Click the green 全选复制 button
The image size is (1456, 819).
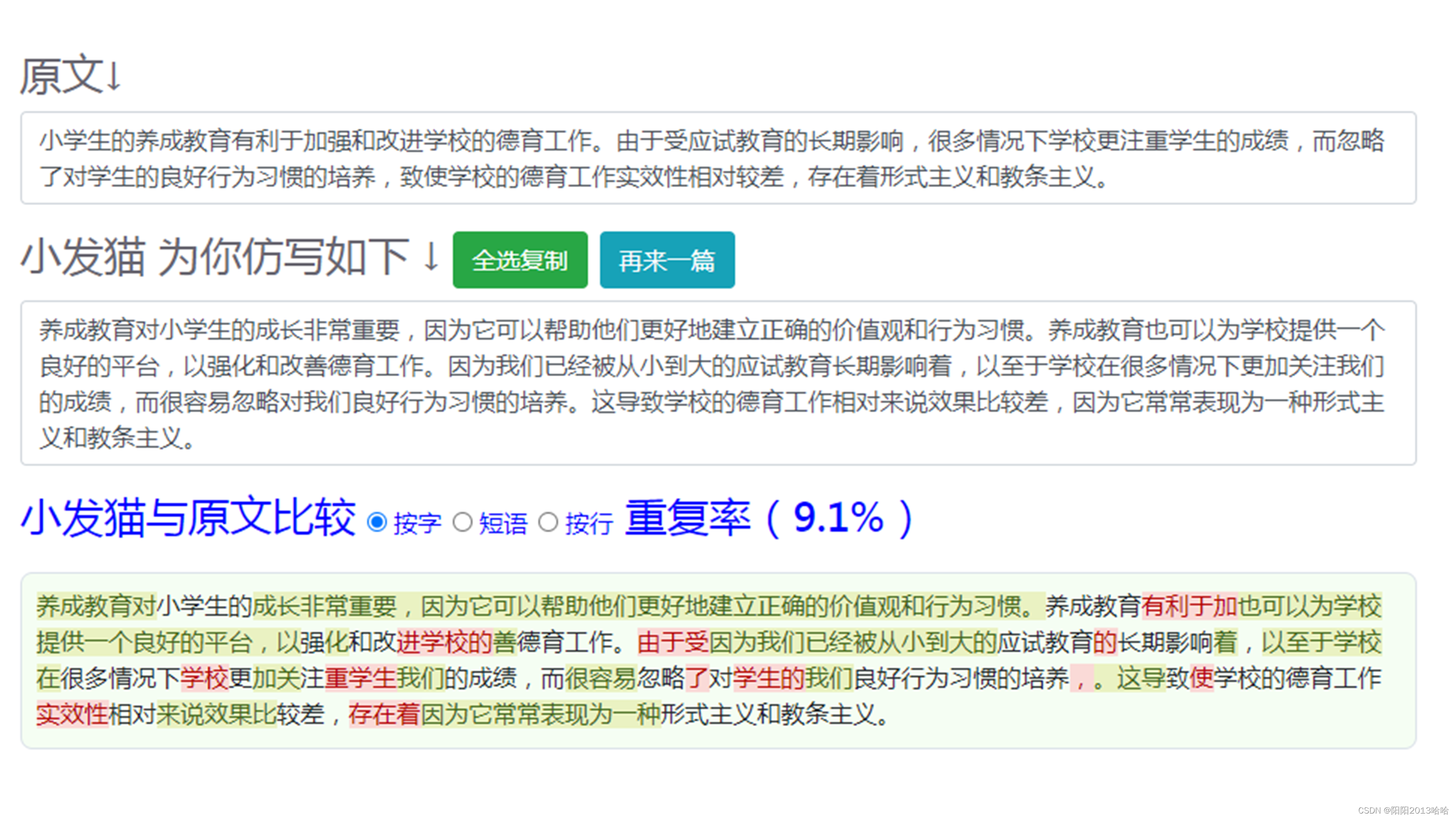pyautogui.click(x=520, y=260)
